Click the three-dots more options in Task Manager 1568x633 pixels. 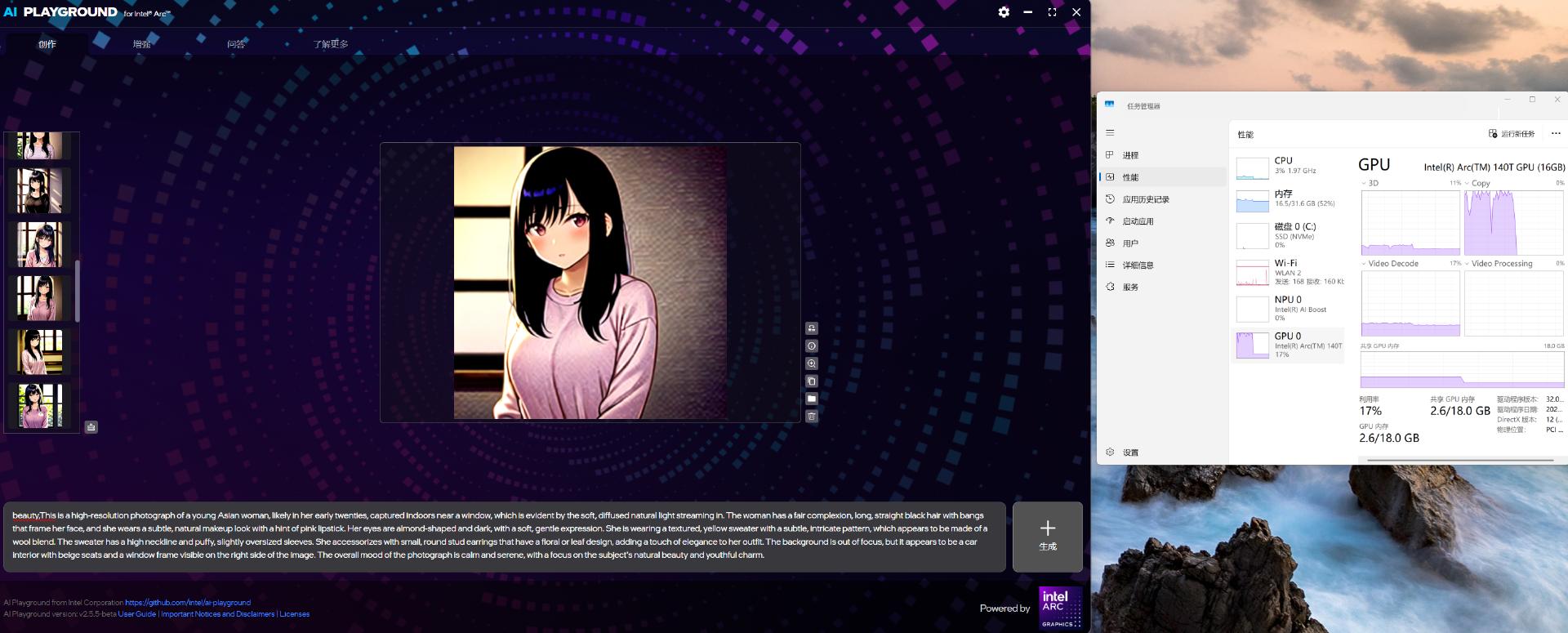point(1556,134)
